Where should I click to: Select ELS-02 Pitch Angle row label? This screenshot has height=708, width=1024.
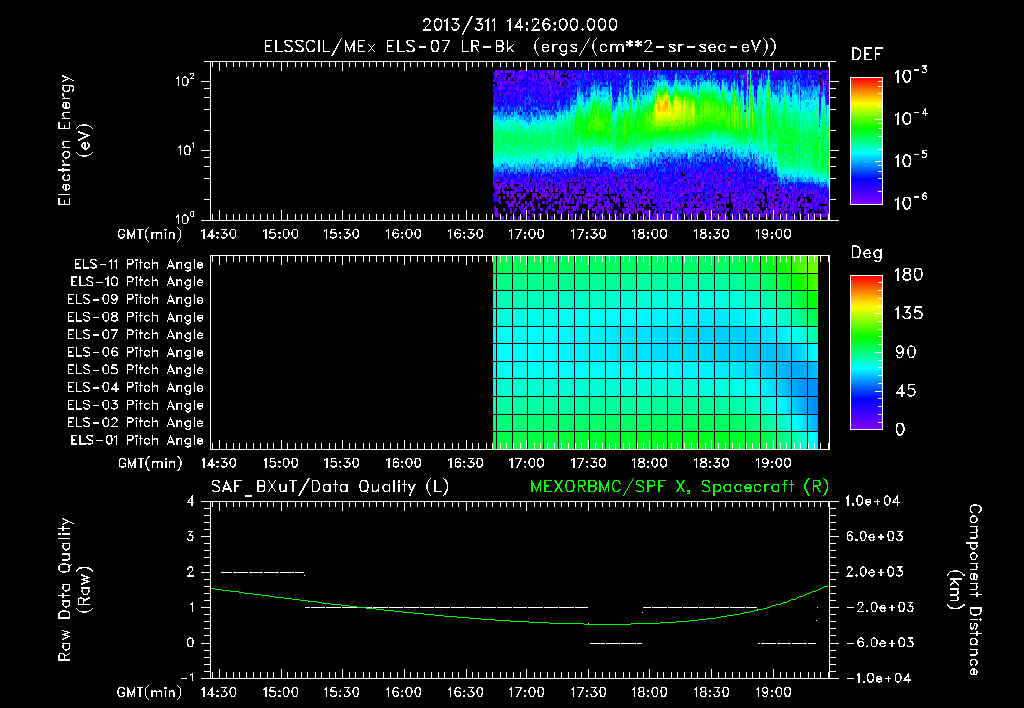135,423
